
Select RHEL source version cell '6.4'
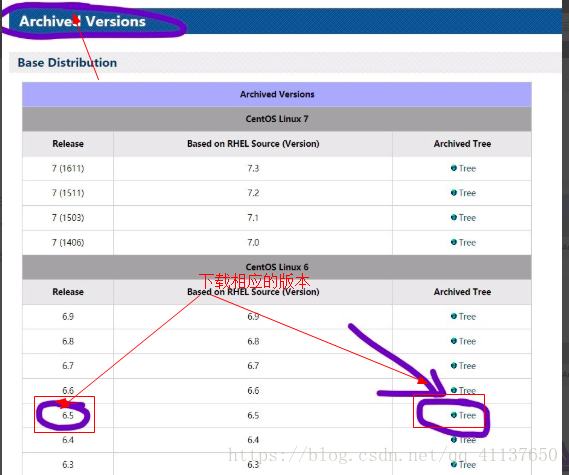click(253, 440)
